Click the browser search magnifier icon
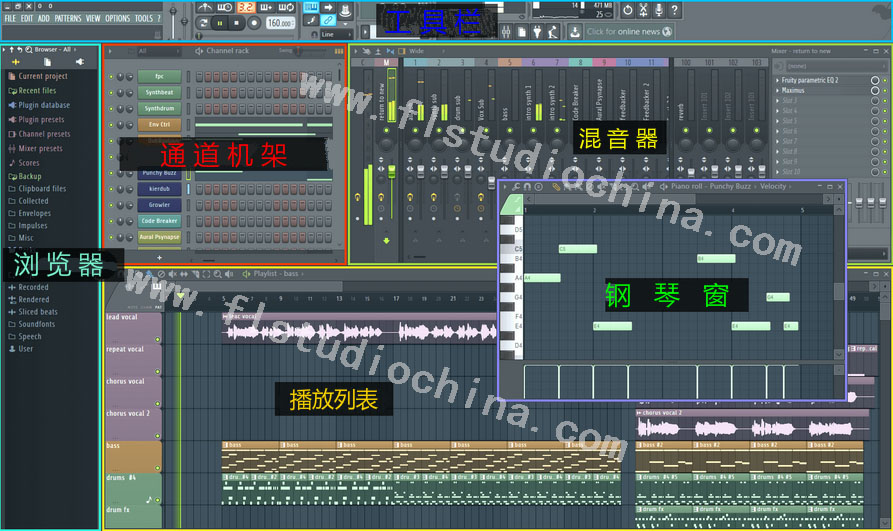This screenshot has height=531, width=893. click(29, 50)
